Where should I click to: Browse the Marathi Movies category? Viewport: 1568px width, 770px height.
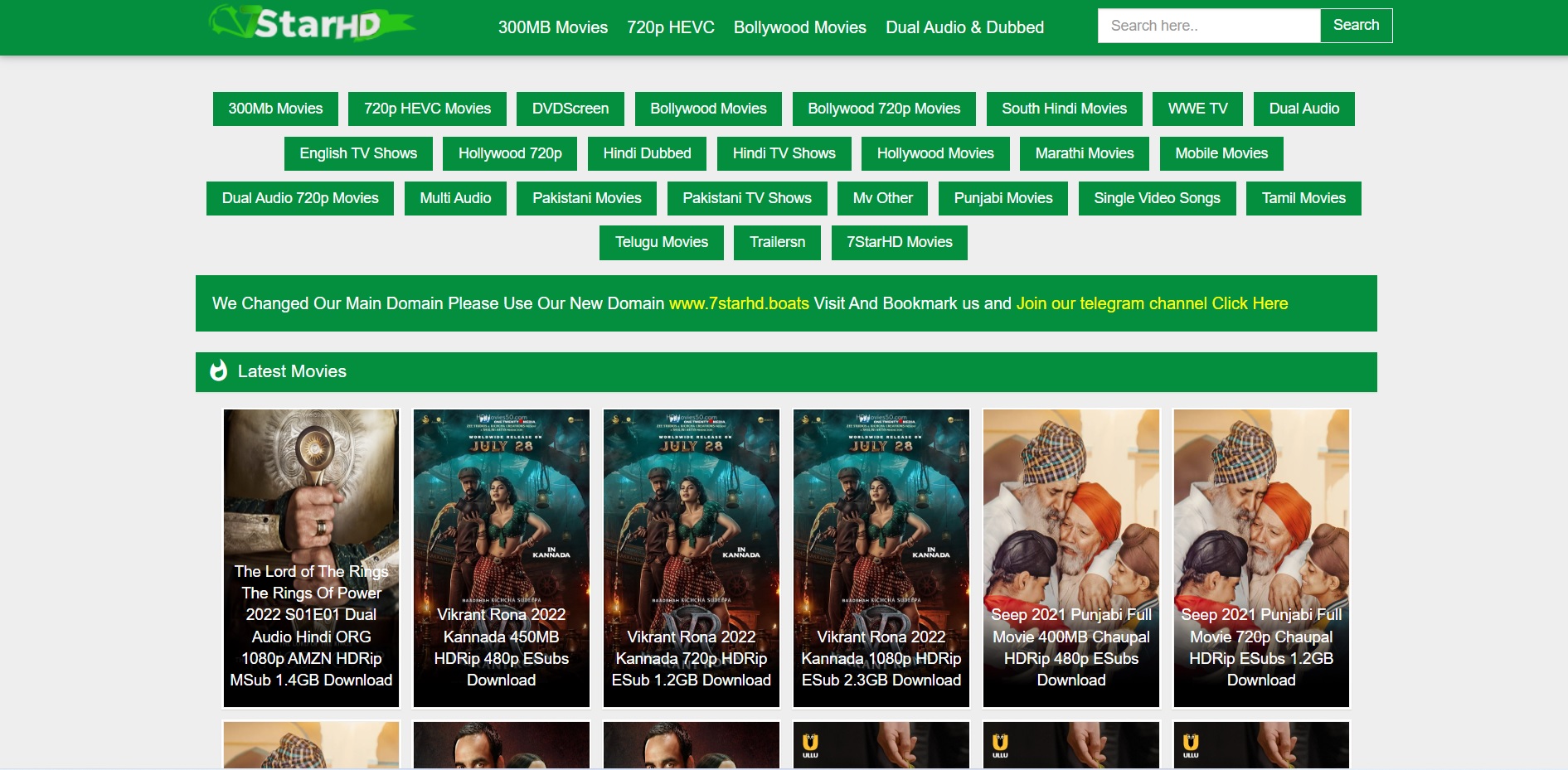coord(1085,153)
